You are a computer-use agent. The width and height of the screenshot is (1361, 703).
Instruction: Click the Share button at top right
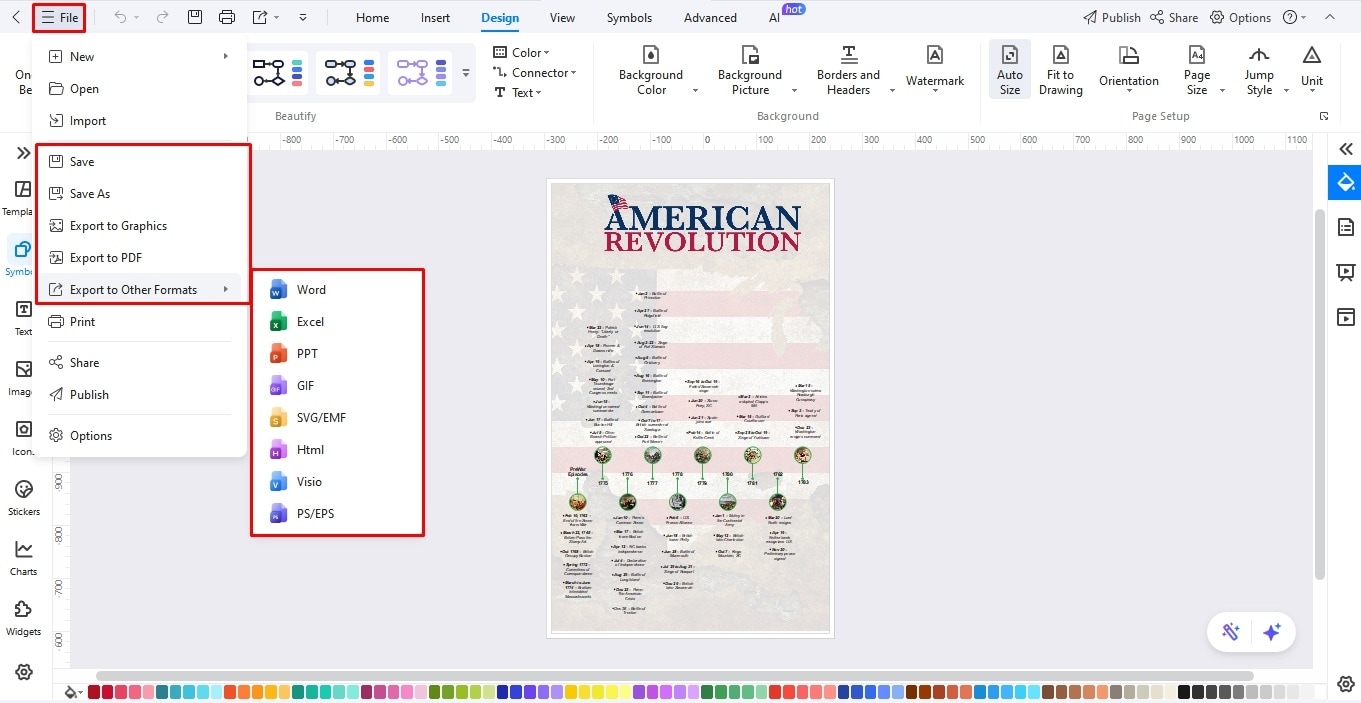(1174, 18)
